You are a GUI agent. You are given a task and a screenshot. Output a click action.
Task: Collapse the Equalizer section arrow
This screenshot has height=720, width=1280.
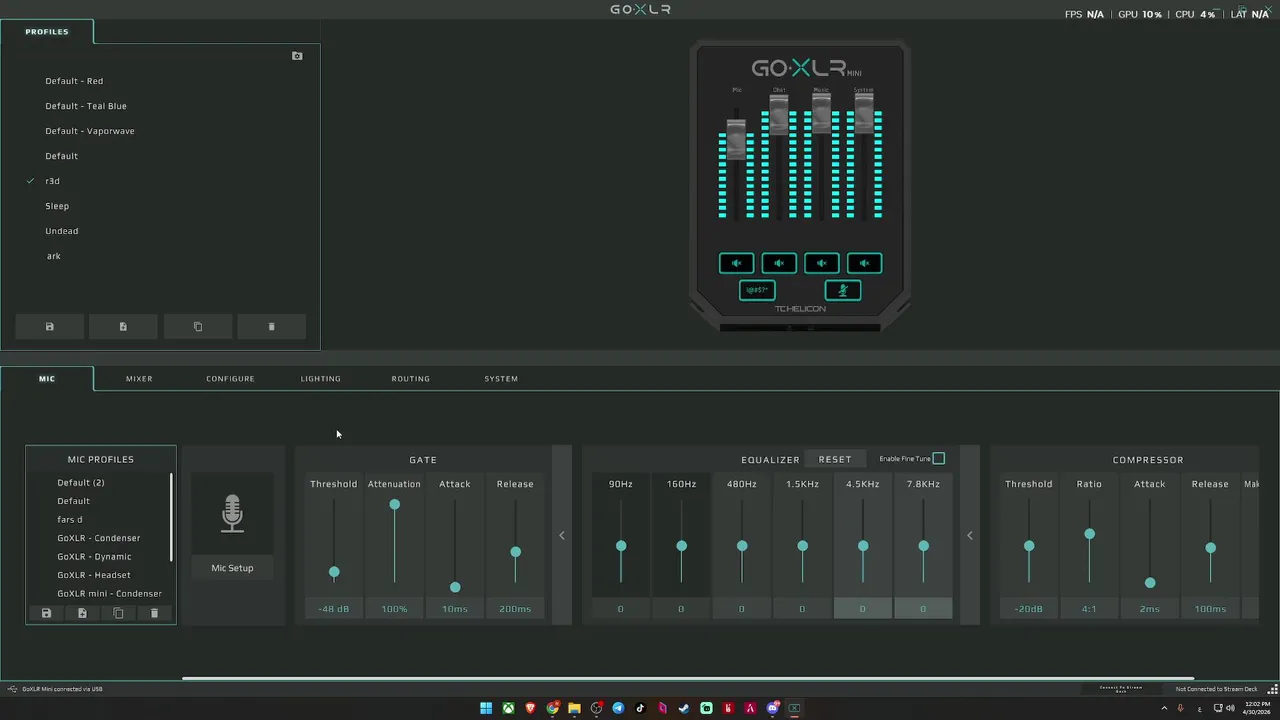pos(970,535)
